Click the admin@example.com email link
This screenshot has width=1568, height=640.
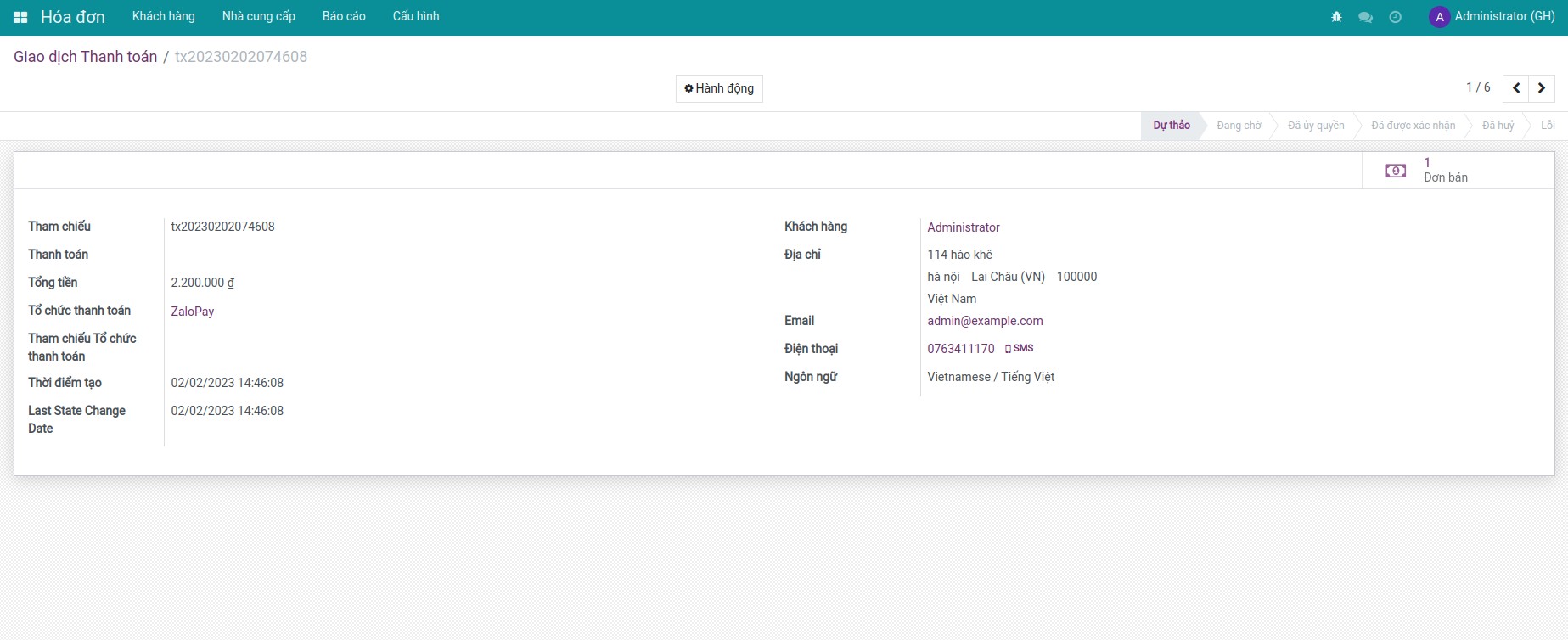[985, 321]
